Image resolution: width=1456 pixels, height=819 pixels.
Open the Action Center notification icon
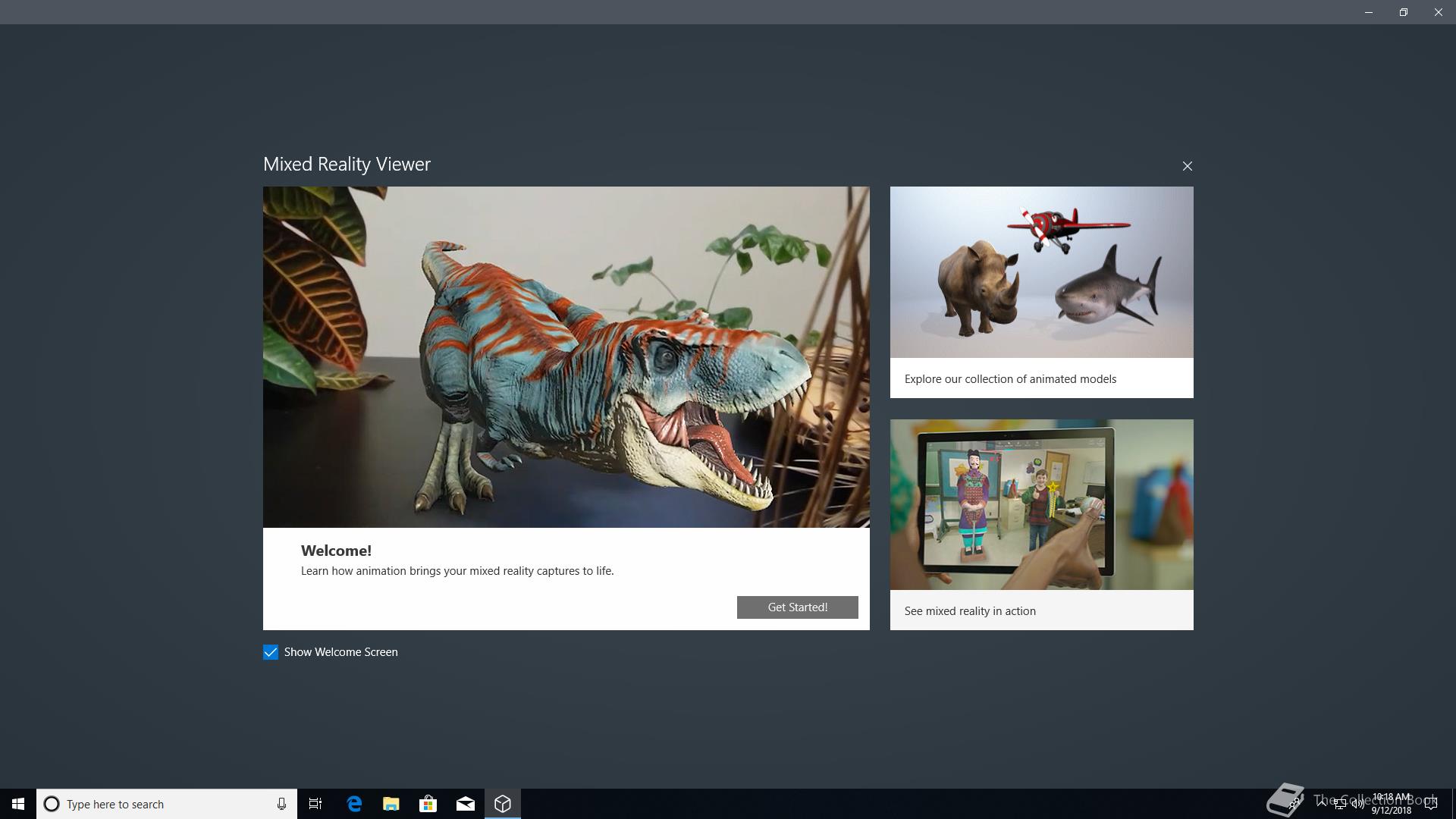[x=1431, y=804]
